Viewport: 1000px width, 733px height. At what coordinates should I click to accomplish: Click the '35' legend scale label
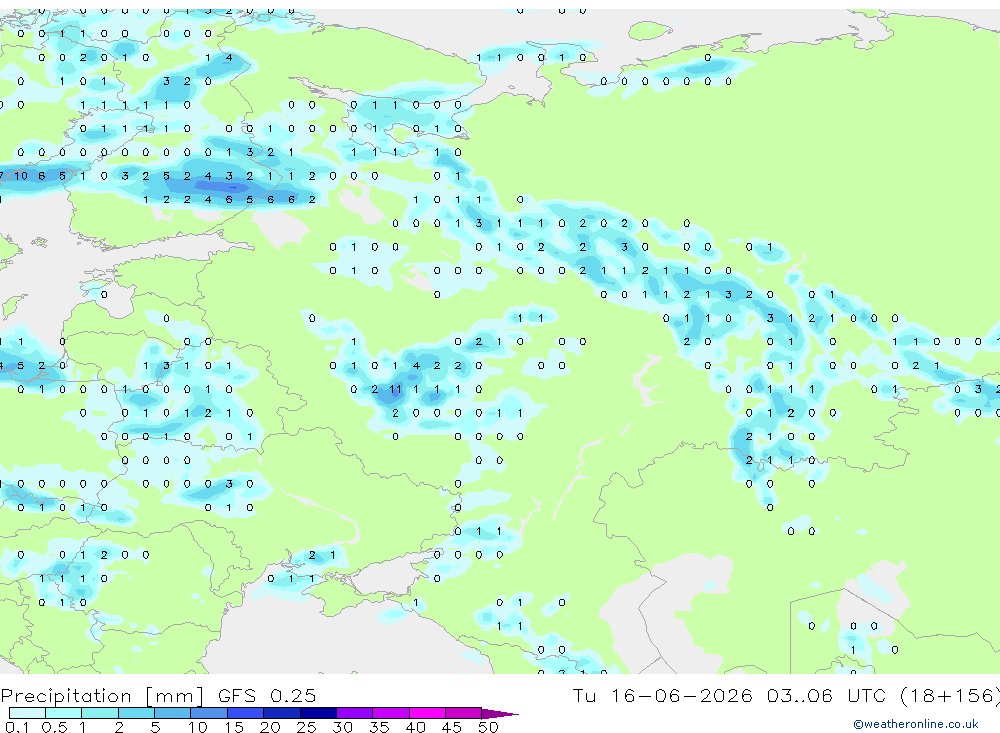379,727
